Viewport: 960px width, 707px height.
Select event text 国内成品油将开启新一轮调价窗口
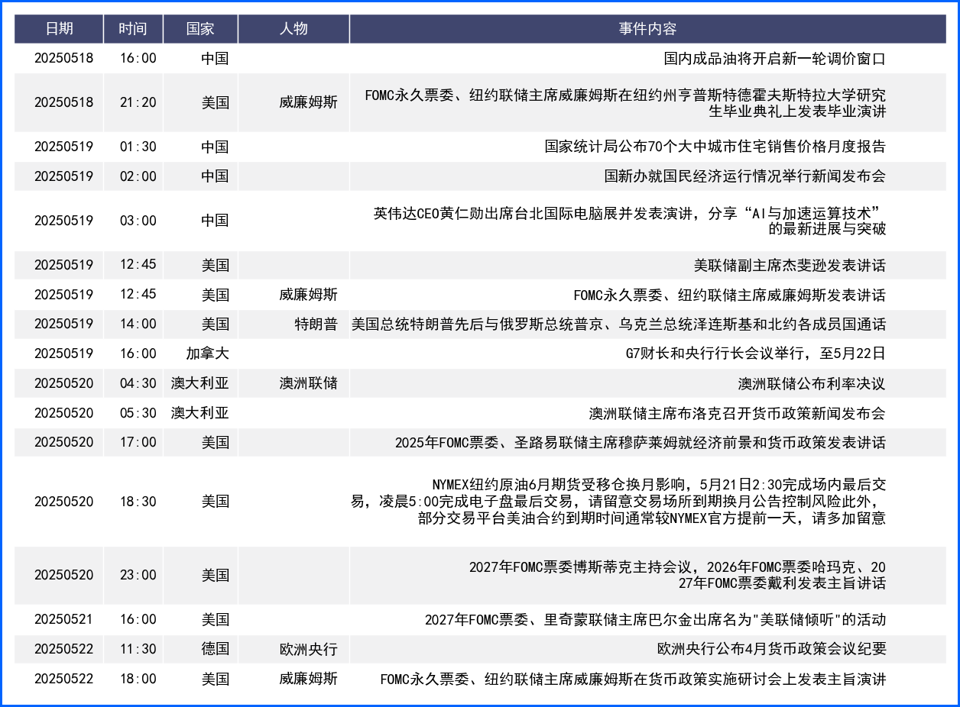(x=774, y=59)
